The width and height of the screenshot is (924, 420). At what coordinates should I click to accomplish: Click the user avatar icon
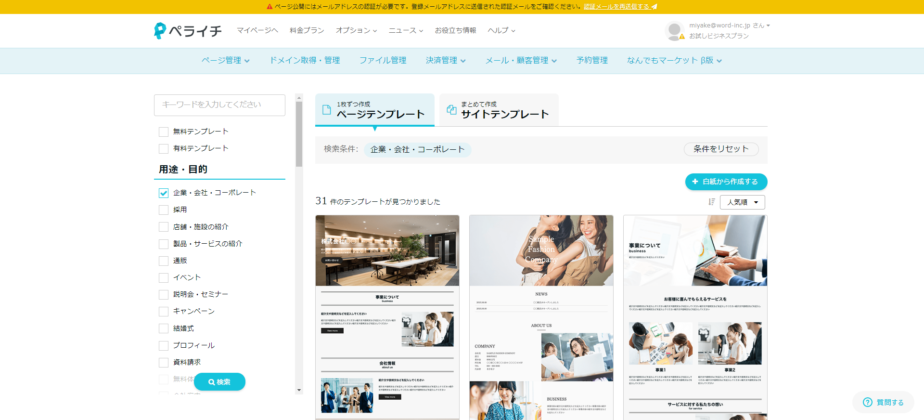click(674, 31)
